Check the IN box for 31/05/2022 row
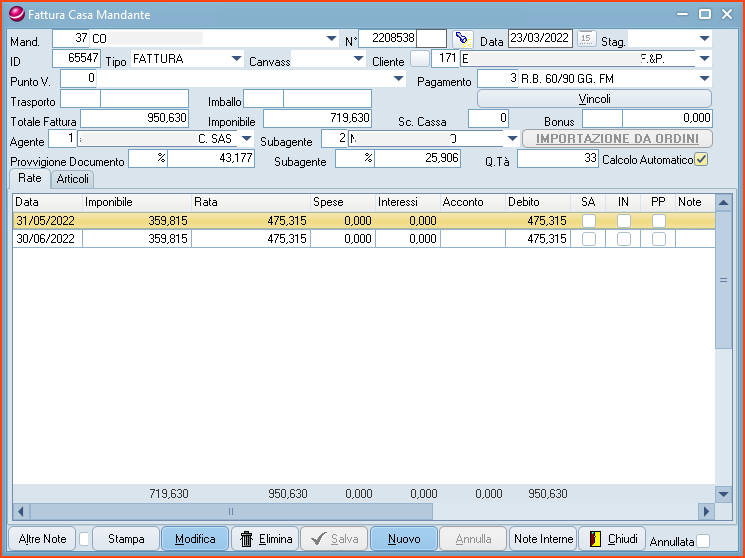Image resolution: width=745 pixels, height=558 pixels. click(x=623, y=221)
